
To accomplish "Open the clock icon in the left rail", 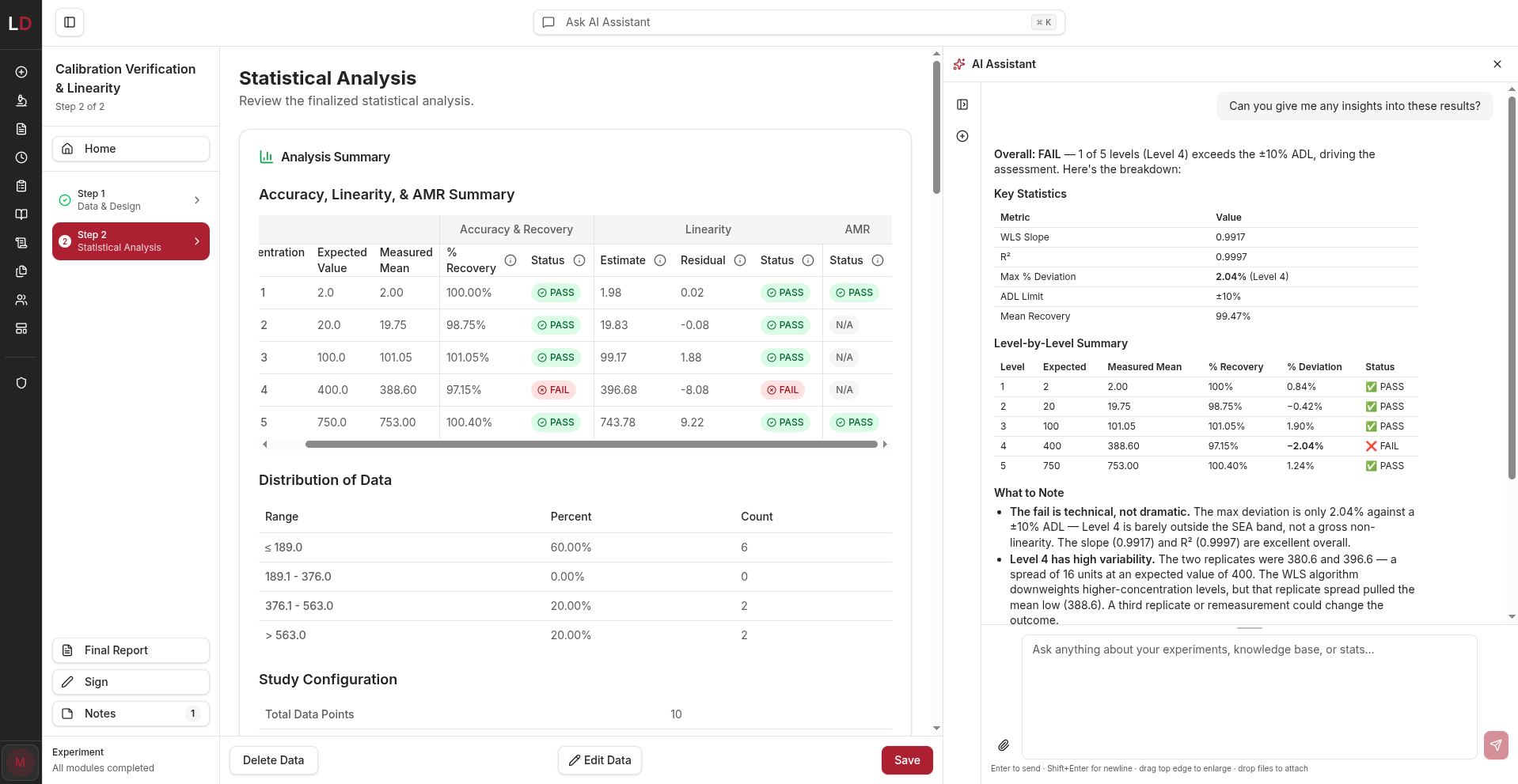I will [x=21, y=157].
